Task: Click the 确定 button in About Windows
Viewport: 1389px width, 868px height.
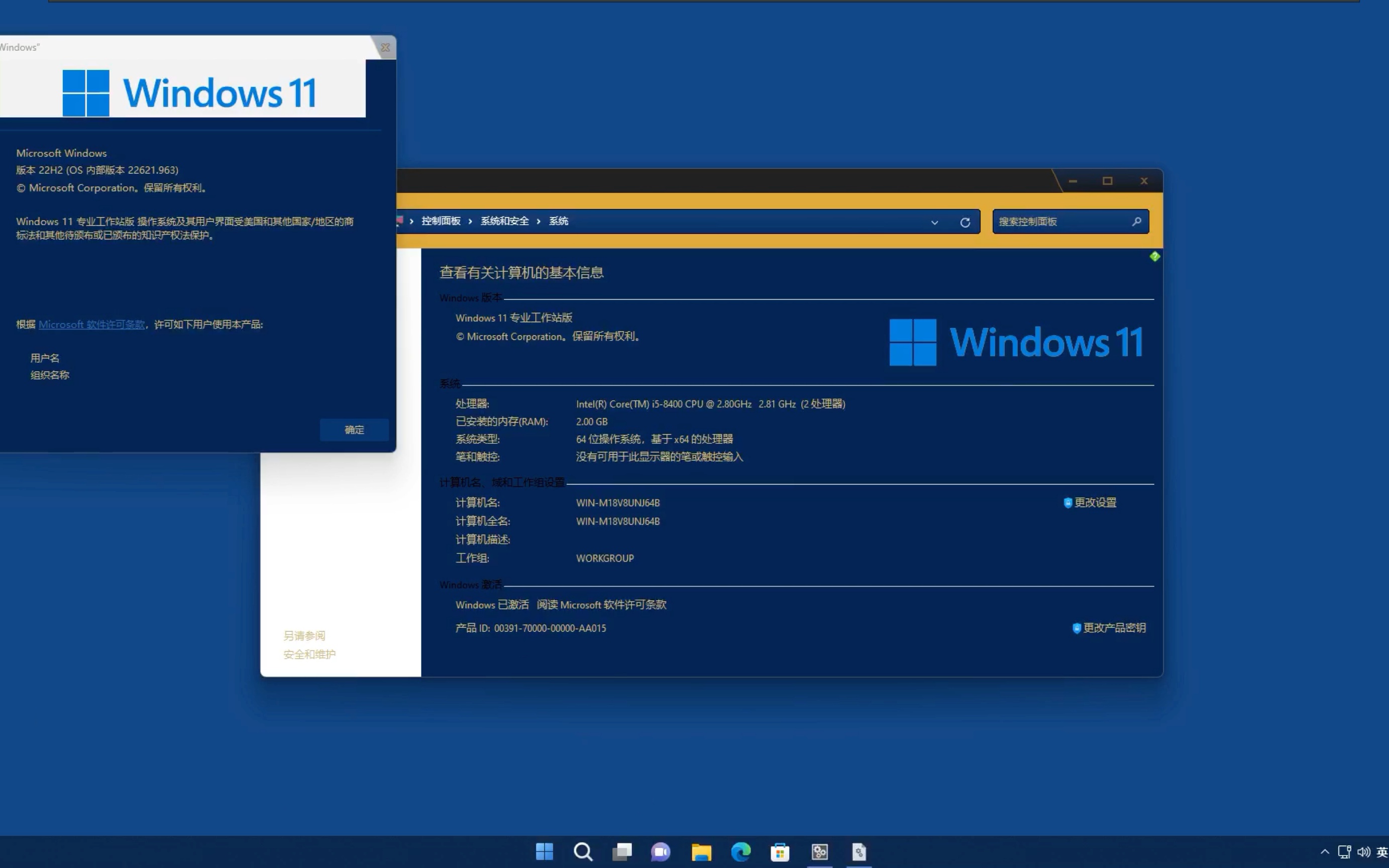Action: (x=354, y=429)
